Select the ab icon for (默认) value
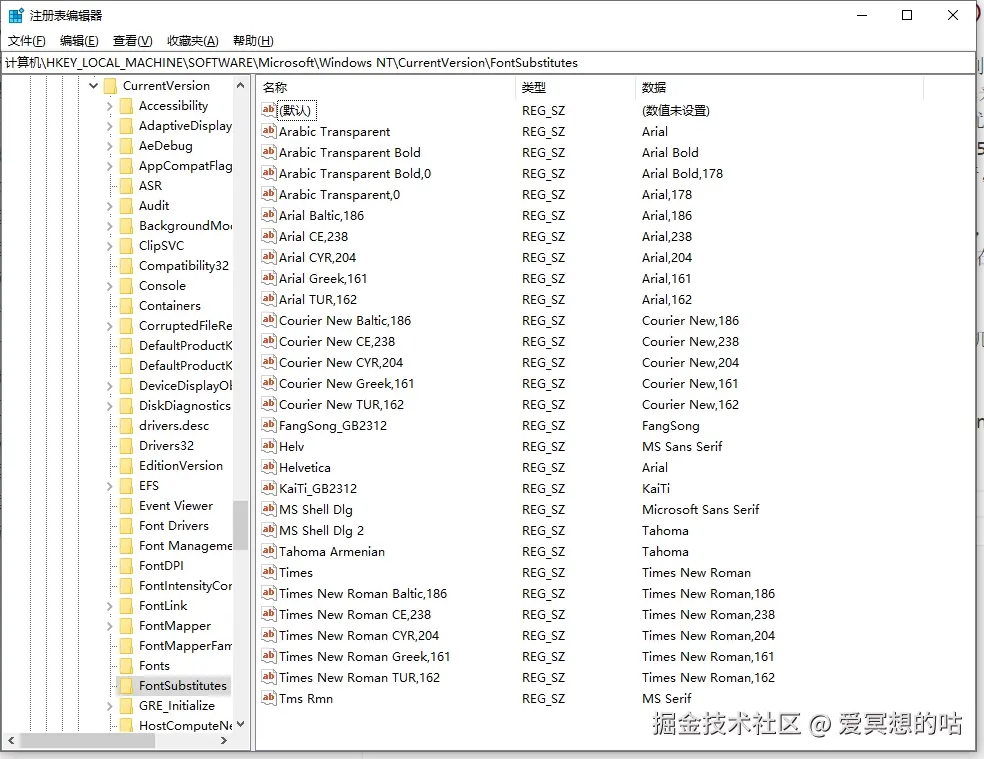The image size is (984, 759). pyautogui.click(x=267, y=110)
